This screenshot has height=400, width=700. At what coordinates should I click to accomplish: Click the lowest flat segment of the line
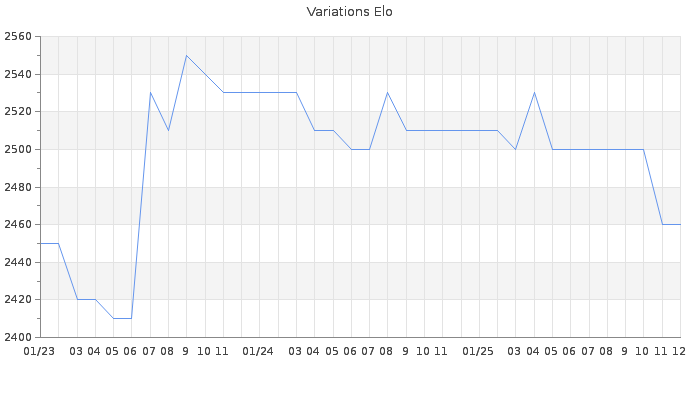point(122,318)
